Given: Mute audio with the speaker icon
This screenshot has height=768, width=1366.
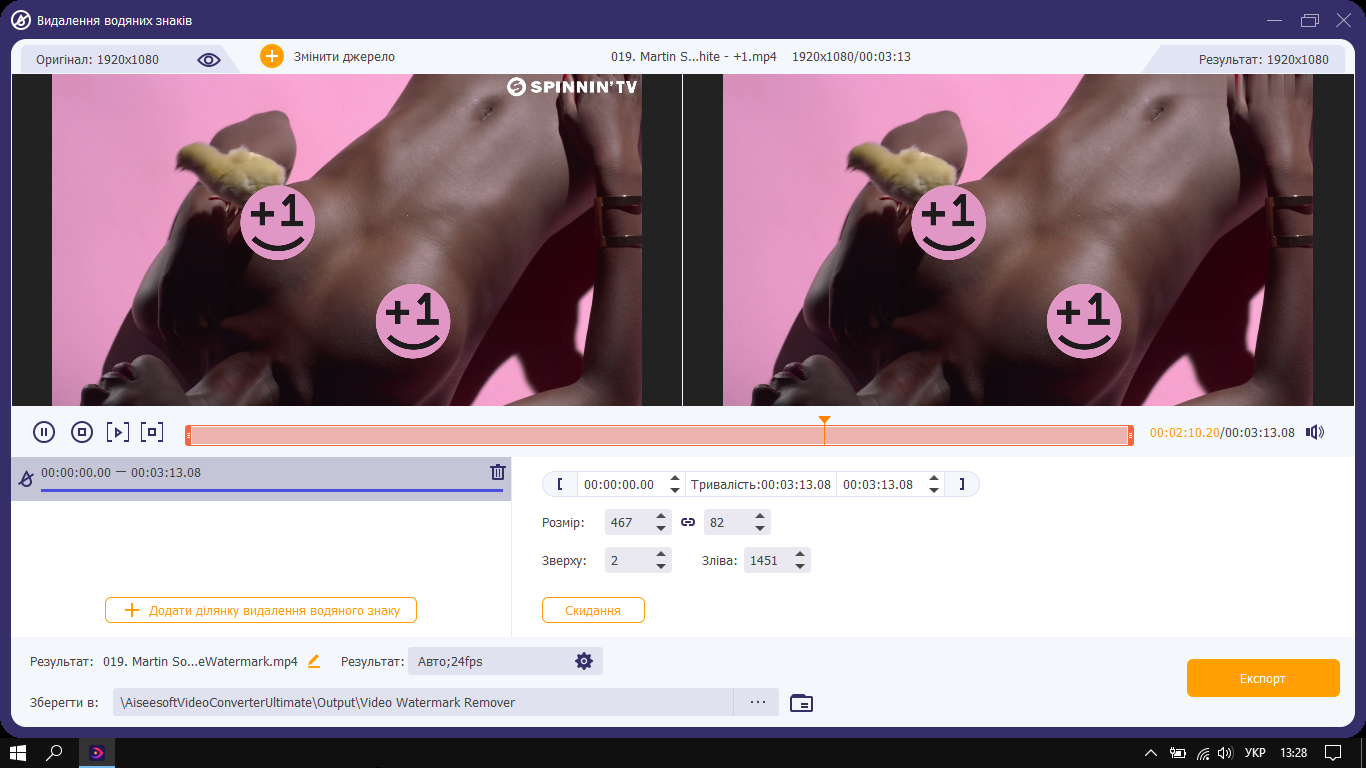Looking at the screenshot, I should 1315,433.
